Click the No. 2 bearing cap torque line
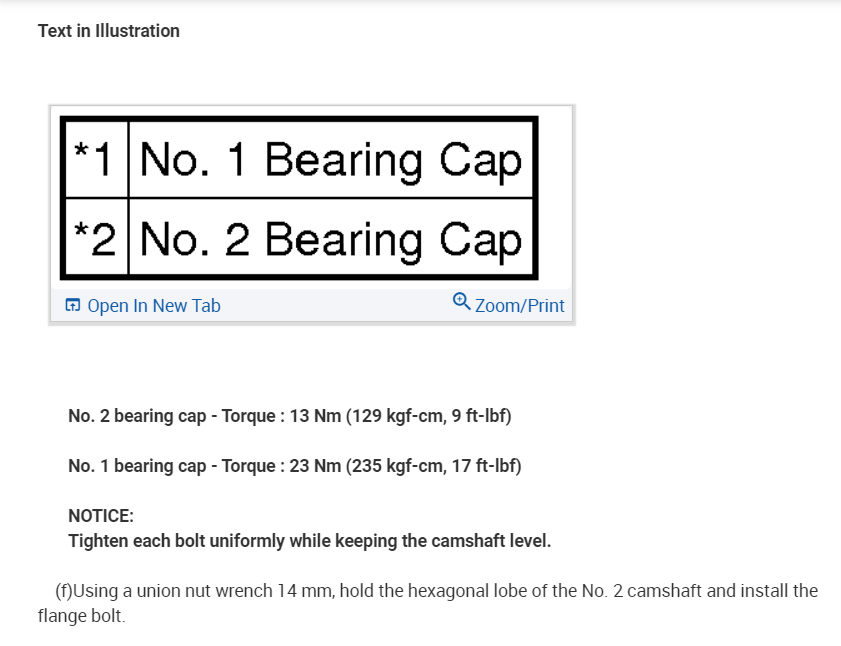Image resolution: width=841 pixels, height=646 pixels. click(289, 416)
